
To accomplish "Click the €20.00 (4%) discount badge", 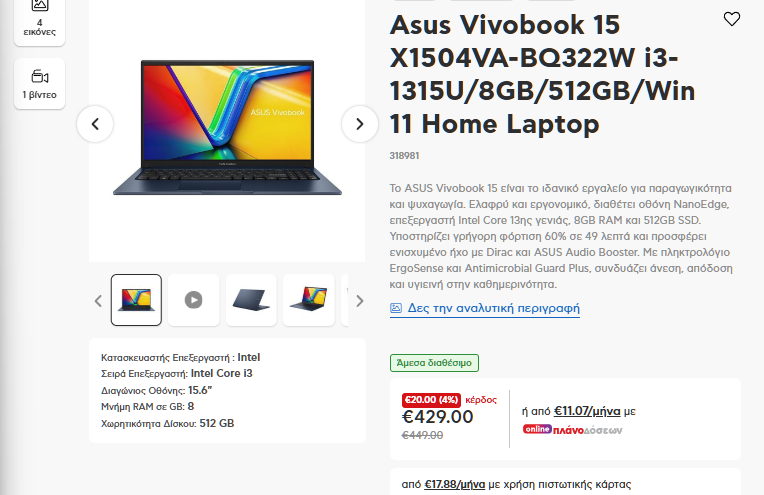I will 431,400.
